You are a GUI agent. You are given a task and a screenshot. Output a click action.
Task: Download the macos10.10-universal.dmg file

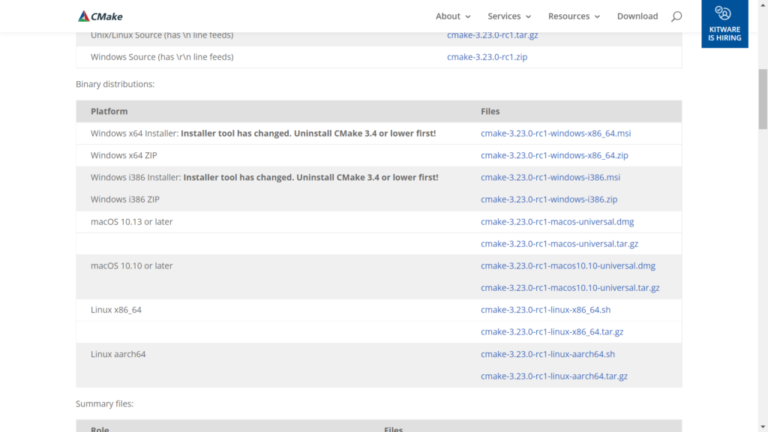567,266
